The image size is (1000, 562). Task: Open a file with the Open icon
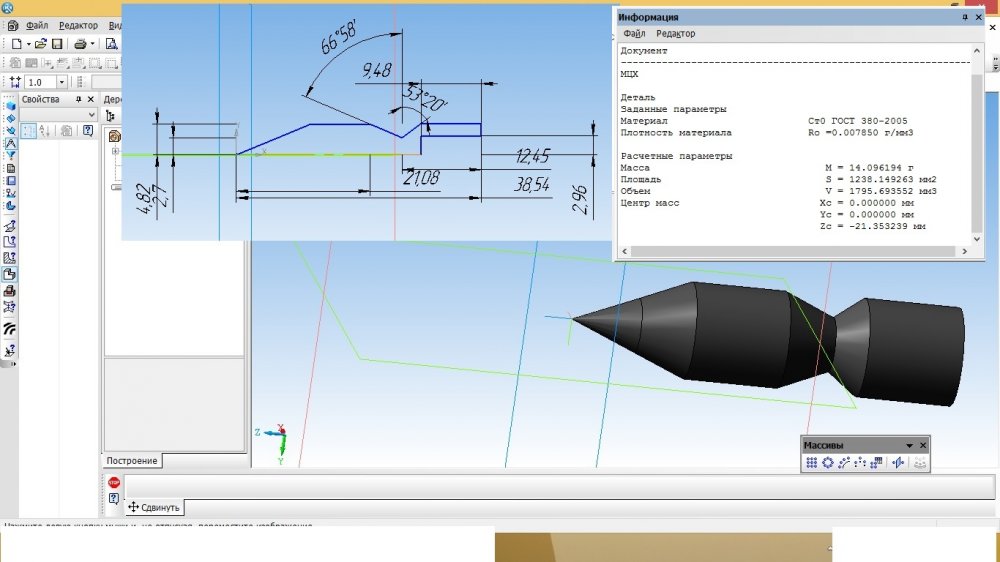coord(41,44)
